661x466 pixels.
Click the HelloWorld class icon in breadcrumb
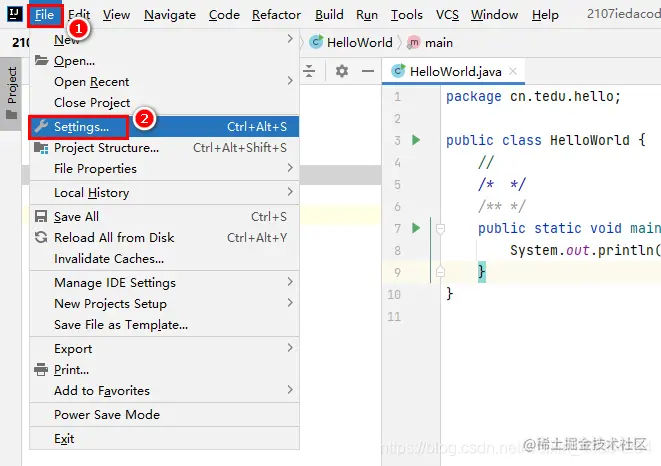[x=316, y=42]
